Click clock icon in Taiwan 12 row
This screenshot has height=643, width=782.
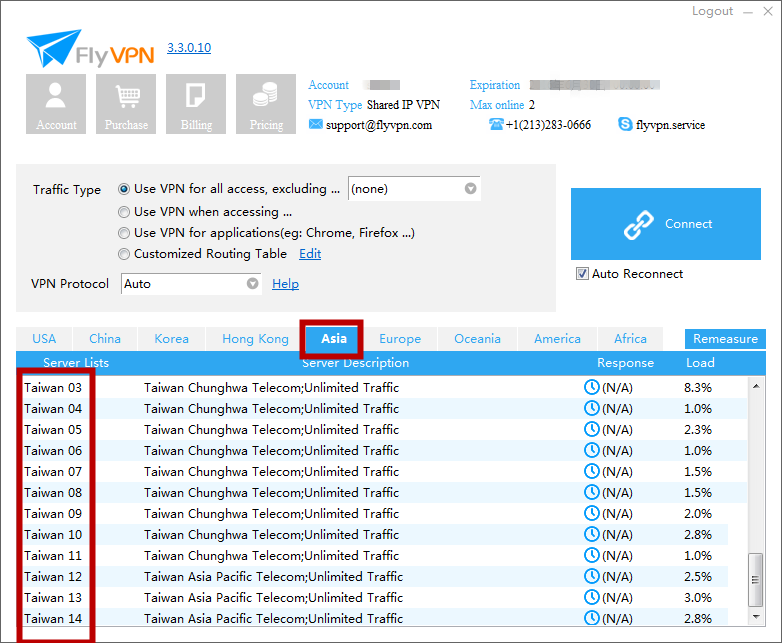[591, 576]
